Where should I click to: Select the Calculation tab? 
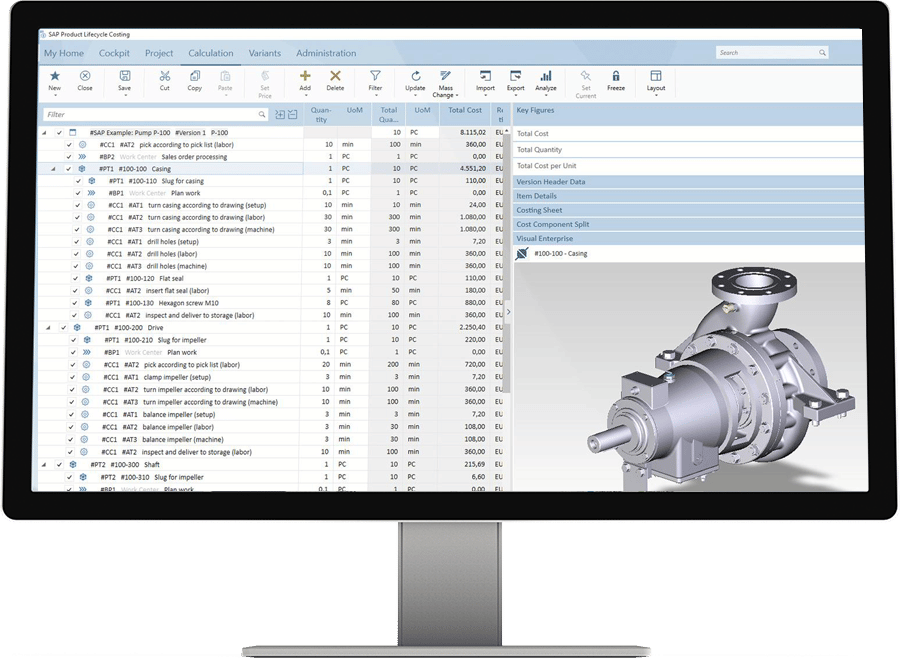[x=211, y=53]
